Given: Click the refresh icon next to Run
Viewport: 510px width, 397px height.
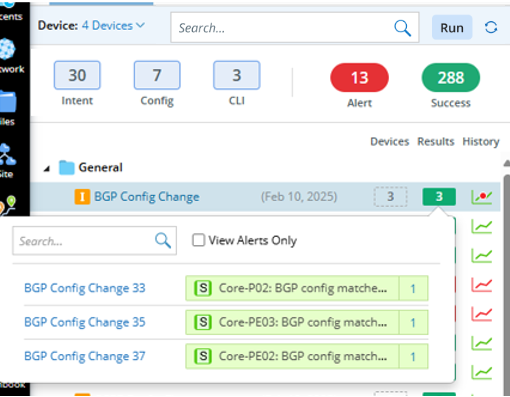Looking at the screenshot, I should 491,27.
